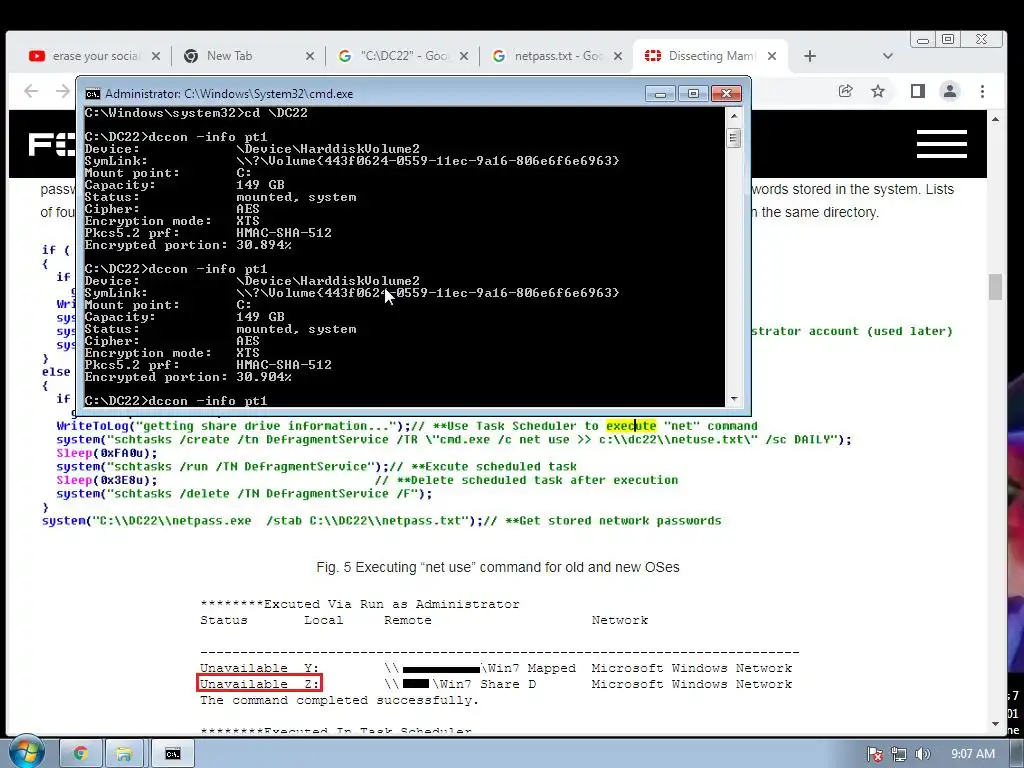Click the cmd scrollbar down arrow
The height and width of the screenshot is (768, 1024).
coord(734,399)
